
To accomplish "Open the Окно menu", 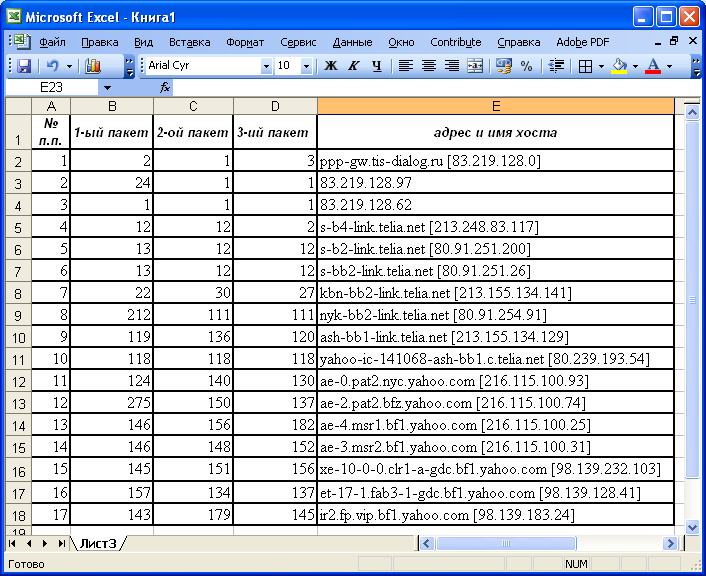I will pos(401,42).
